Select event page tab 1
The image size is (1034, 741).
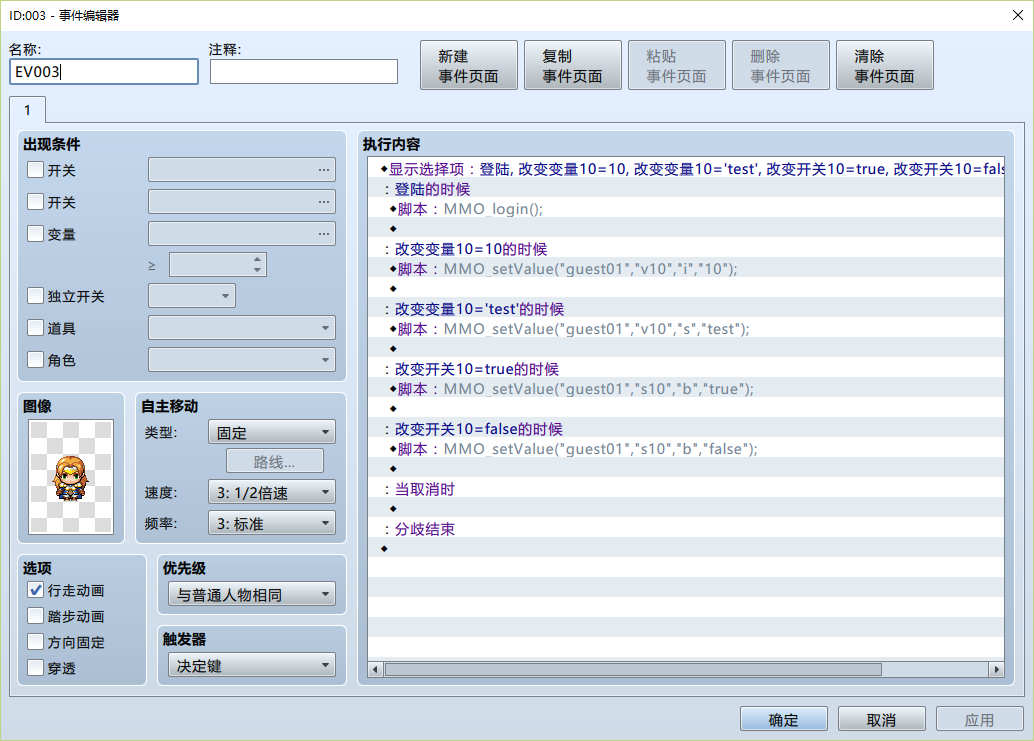pos(27,110)
